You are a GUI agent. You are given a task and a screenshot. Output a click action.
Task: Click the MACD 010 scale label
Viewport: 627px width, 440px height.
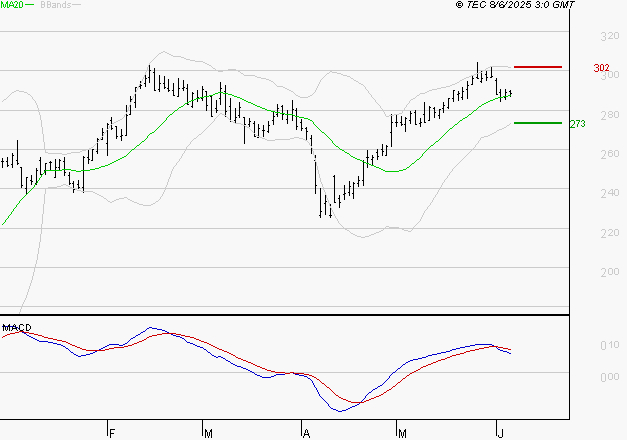point(610,345)
